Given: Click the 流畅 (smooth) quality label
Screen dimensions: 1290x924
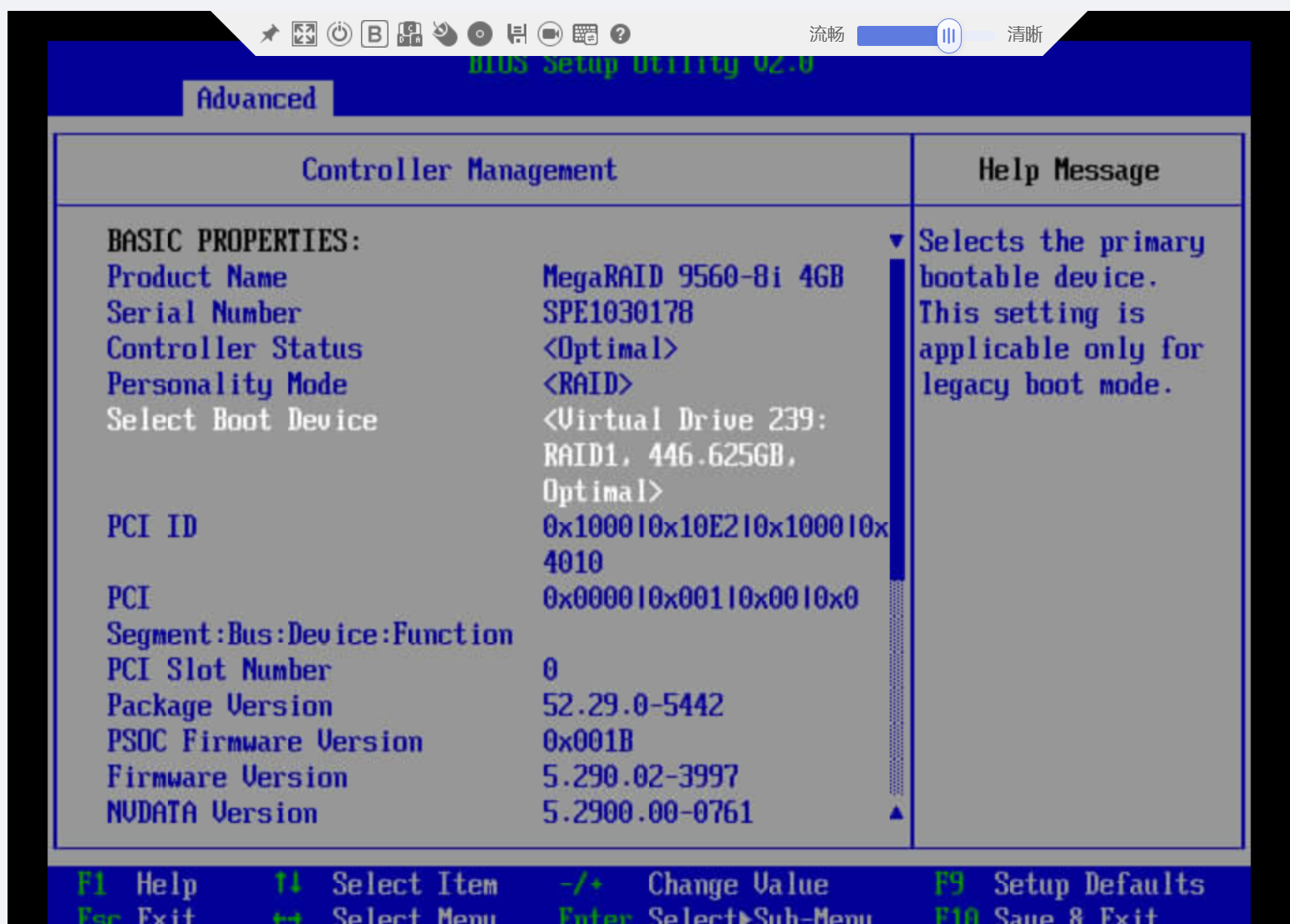Looking at the screenshot, I should coord(826,34).
